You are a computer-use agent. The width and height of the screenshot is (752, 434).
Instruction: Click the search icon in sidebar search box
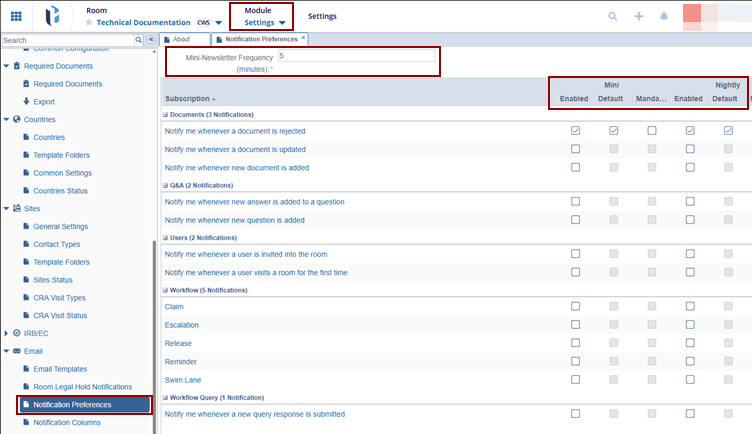tap(139, 40)
